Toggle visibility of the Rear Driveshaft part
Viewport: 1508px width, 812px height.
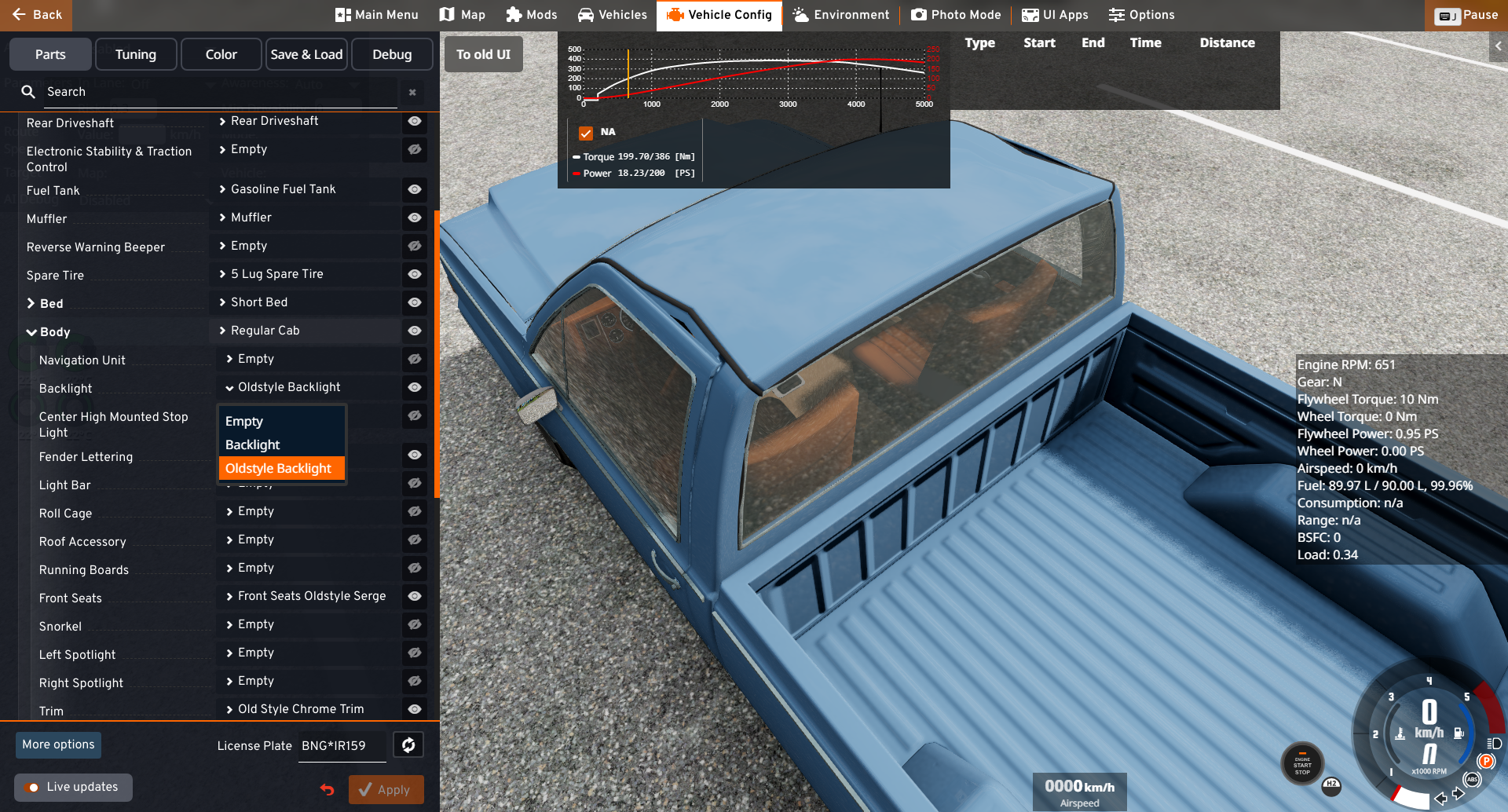coord(415,121)
